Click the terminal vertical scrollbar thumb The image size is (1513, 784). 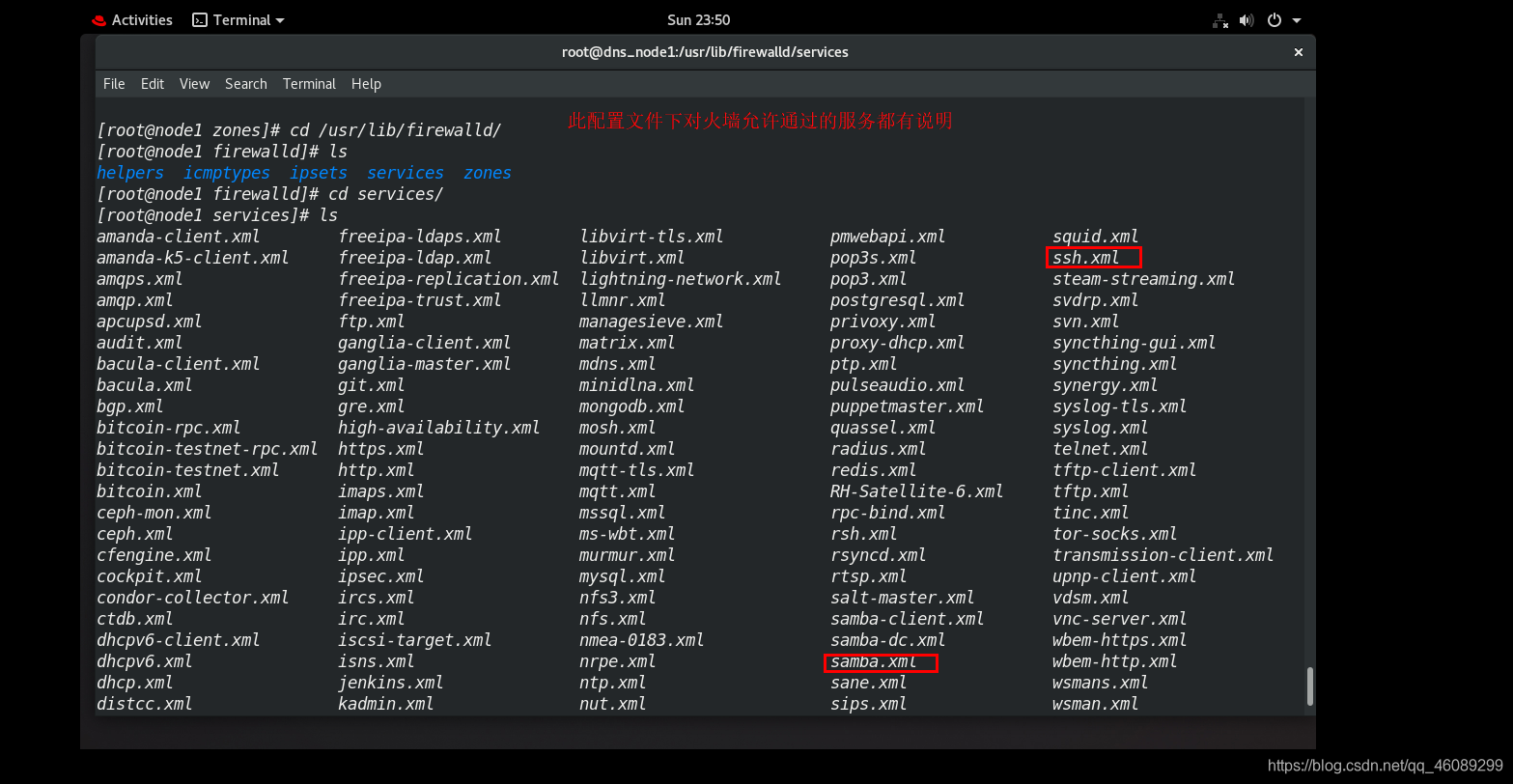(1310, 686)
